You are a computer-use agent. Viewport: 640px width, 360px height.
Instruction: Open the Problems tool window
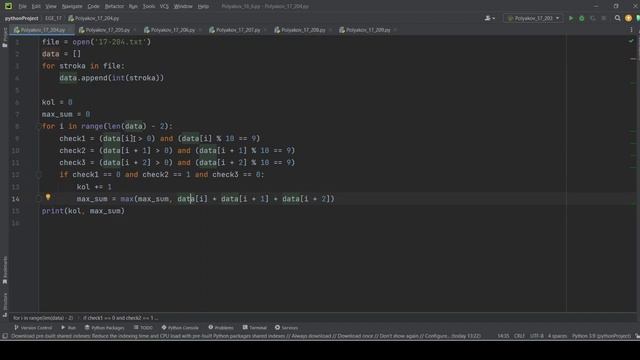click(x=221, y=328)
